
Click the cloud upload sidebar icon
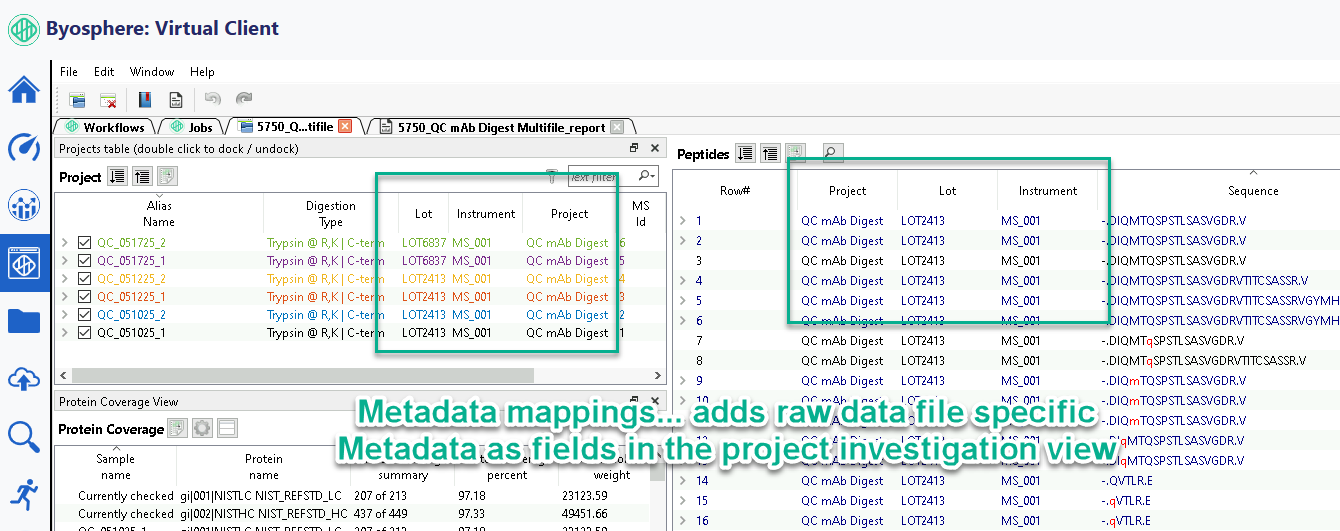coord(24,379)
